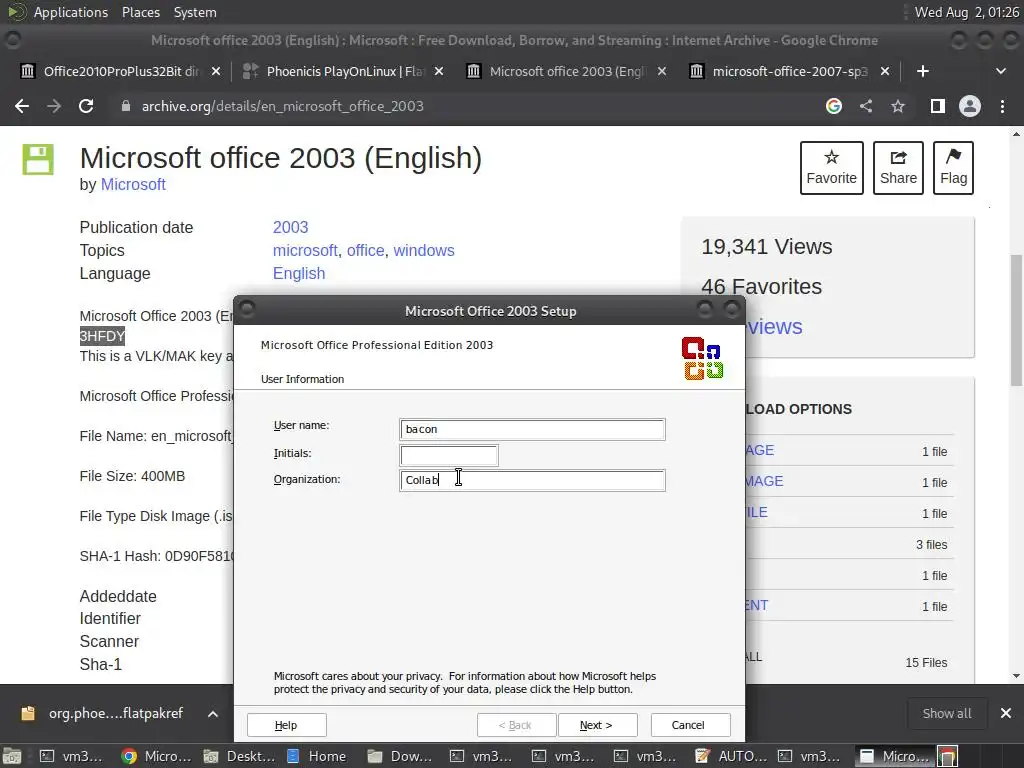
Task: Open the windows topic link
Action: click(x=424, y=251)
